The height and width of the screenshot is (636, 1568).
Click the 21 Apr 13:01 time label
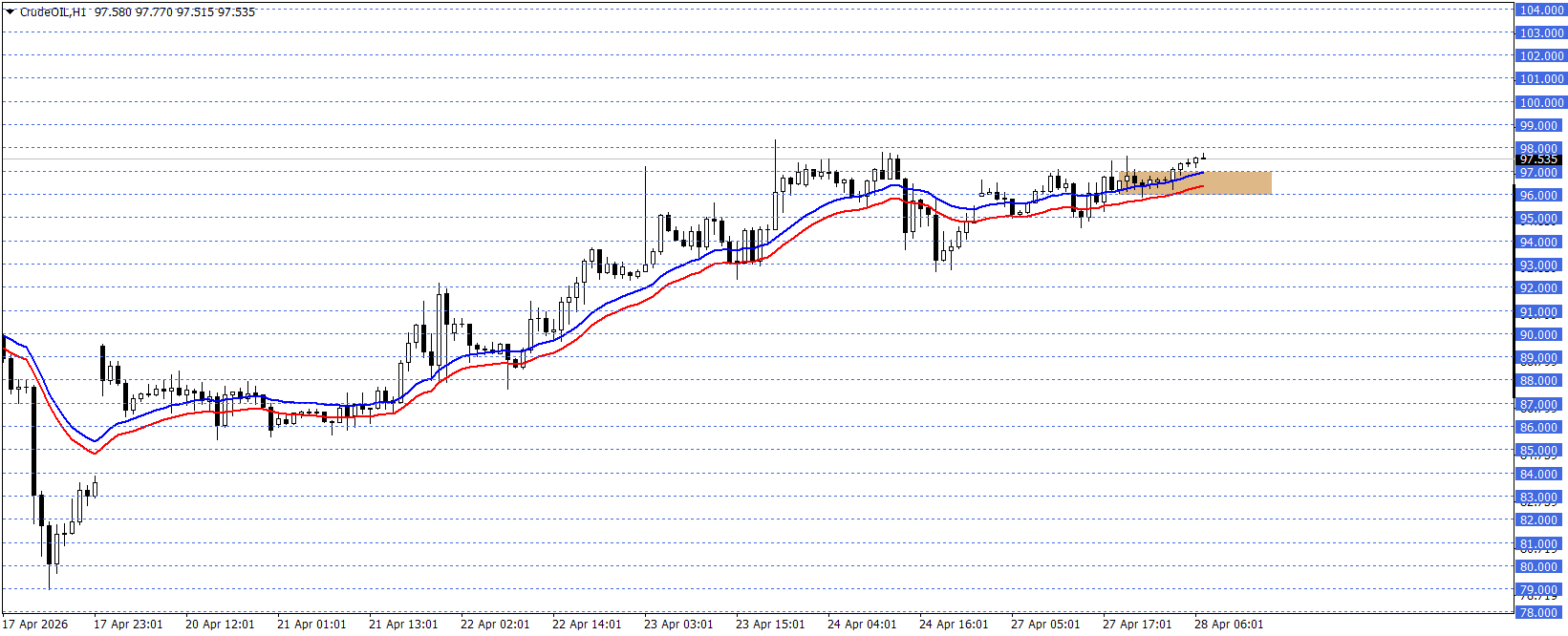[403, 625]
